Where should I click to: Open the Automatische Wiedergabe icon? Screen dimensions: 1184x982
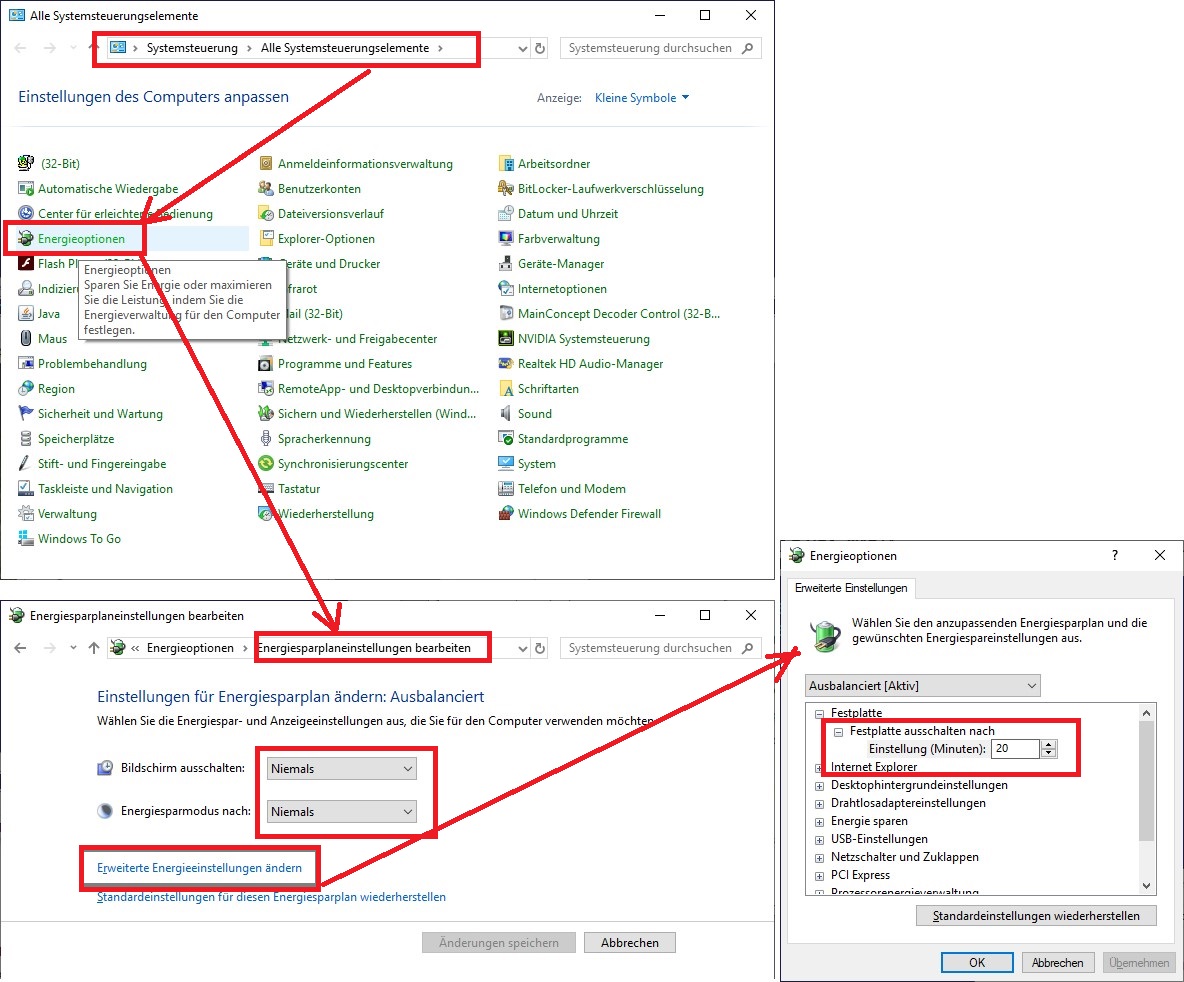tap(26, 189)
